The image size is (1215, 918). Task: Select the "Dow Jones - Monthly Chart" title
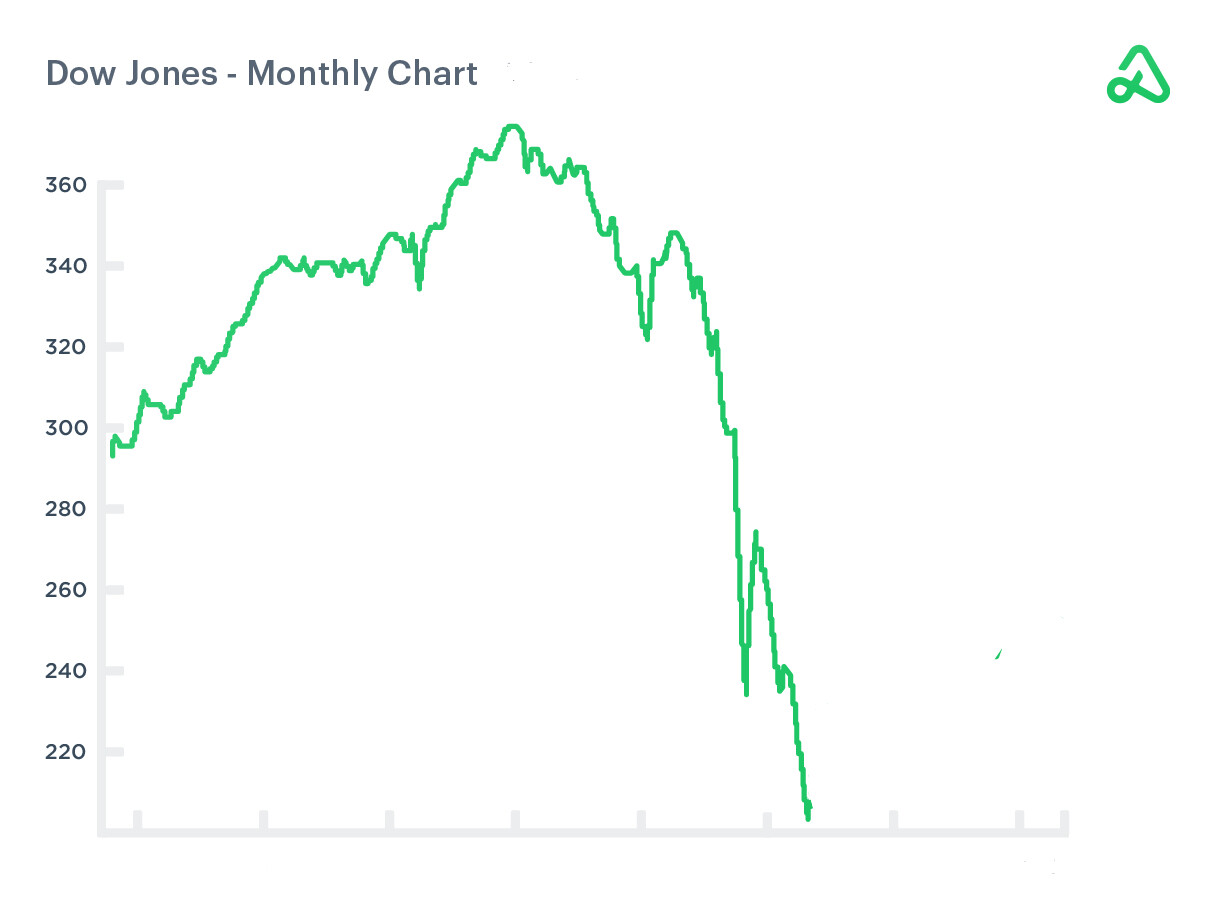[x=262, y=74]
